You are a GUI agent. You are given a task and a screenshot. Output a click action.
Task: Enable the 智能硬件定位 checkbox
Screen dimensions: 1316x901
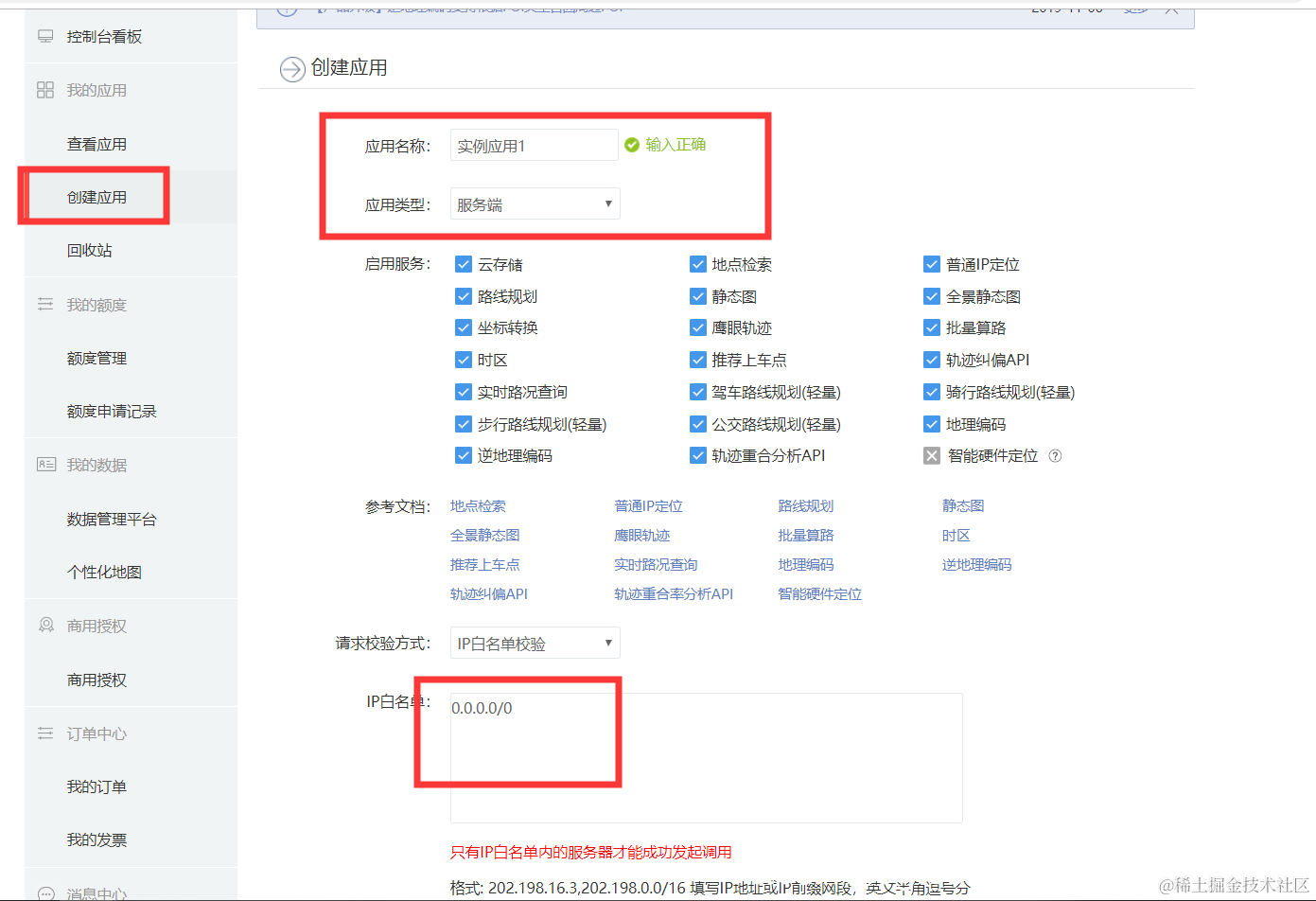click(932, 455)
